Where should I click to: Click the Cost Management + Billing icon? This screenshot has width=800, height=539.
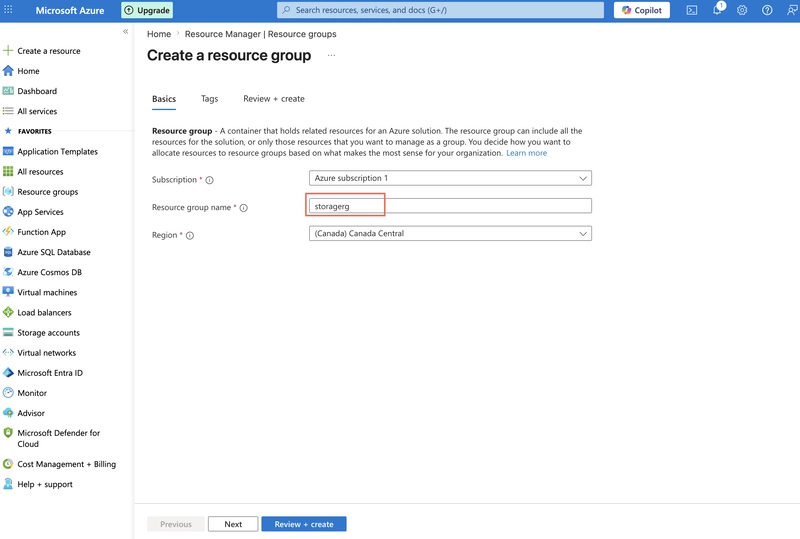click(x=8, y=463)
